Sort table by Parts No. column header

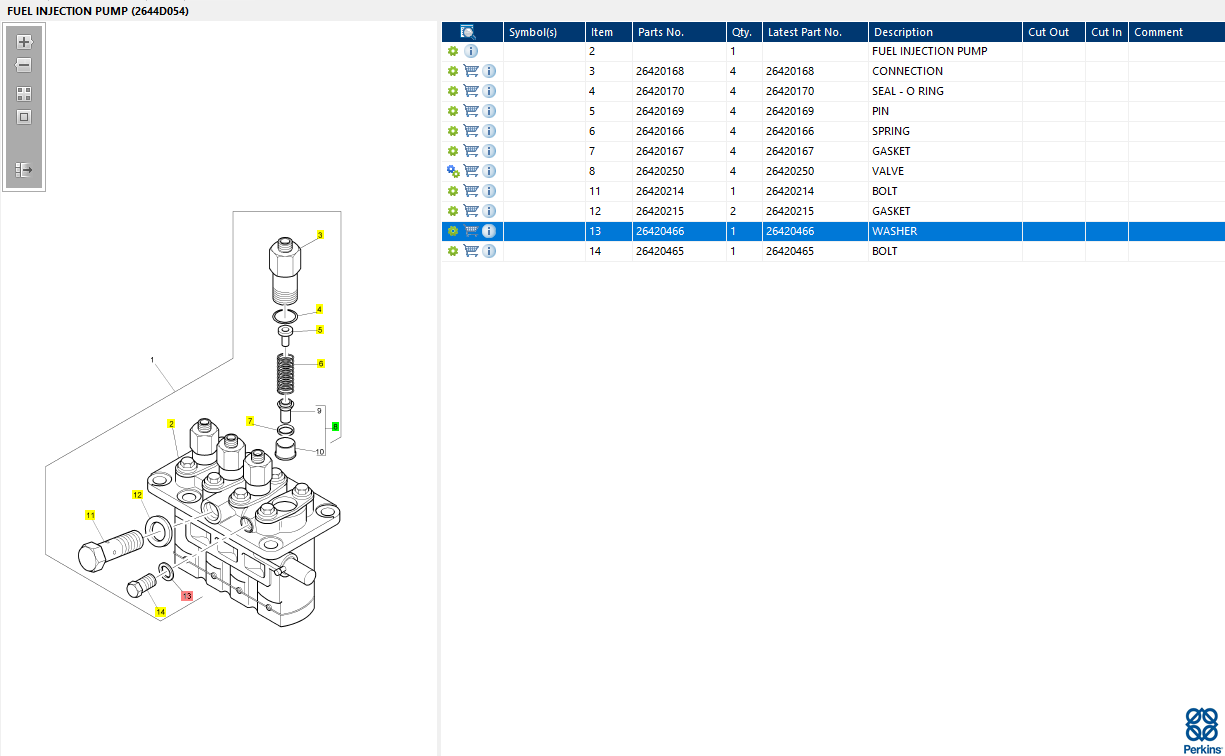[661, 32]
